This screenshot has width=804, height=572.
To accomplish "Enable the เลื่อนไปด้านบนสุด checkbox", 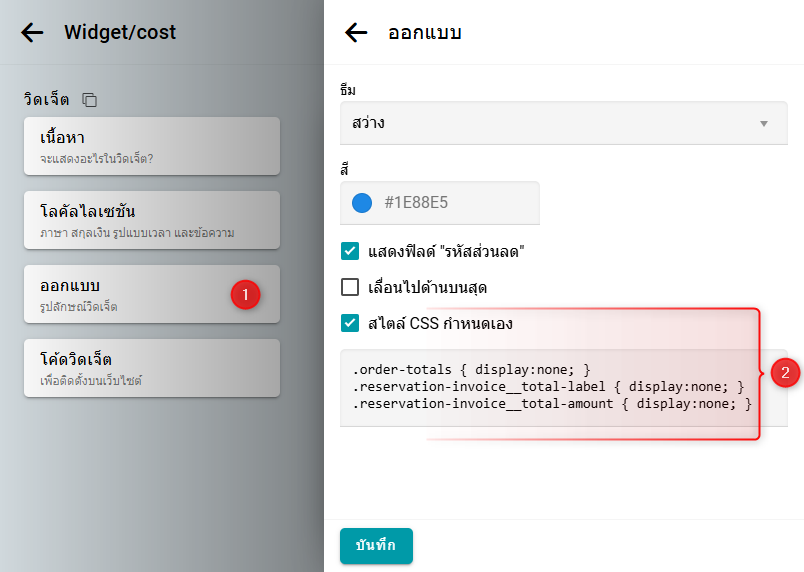I will tap(350, 287).
